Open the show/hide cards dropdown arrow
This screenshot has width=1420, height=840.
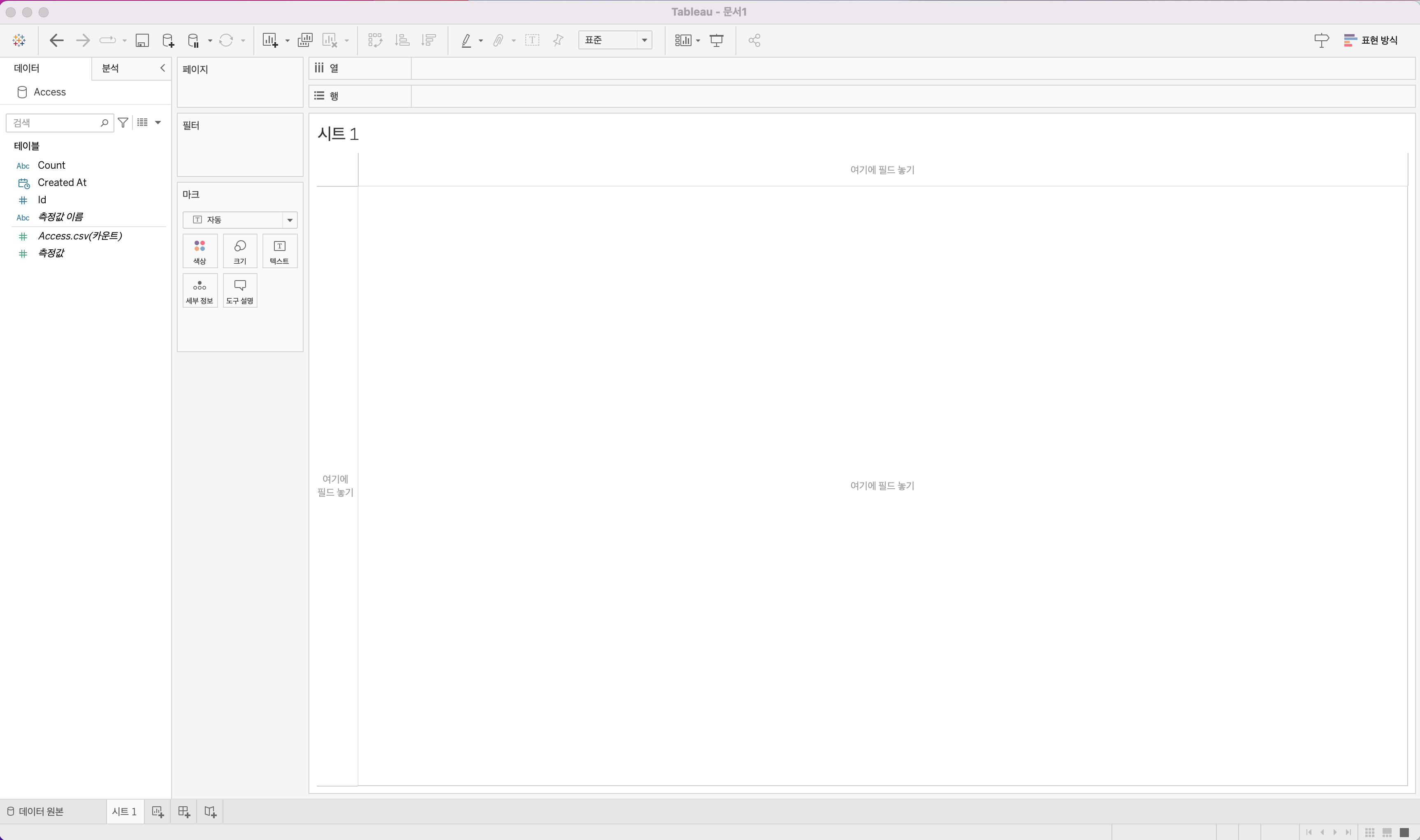click(698, 41)
